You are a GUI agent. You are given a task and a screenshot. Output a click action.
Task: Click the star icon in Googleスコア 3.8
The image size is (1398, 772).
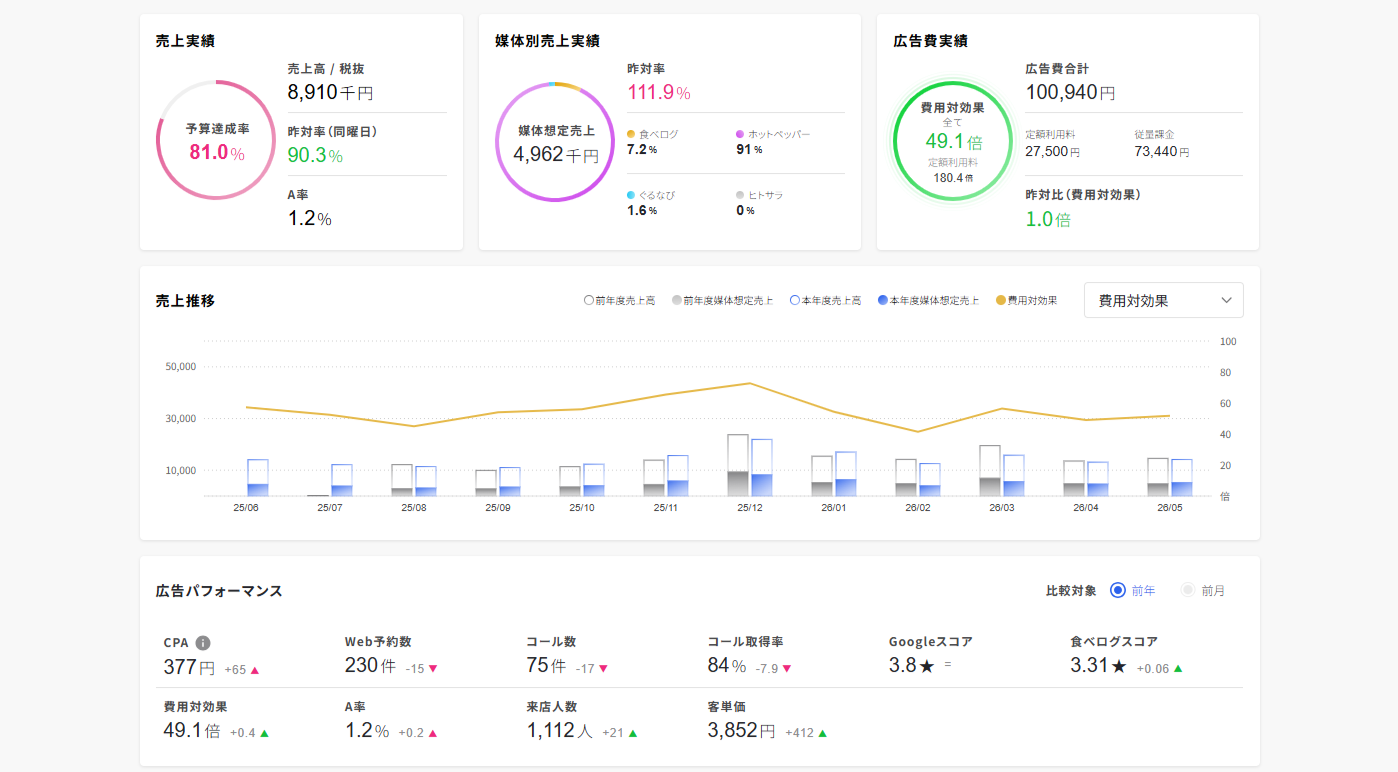pos(927,667)
